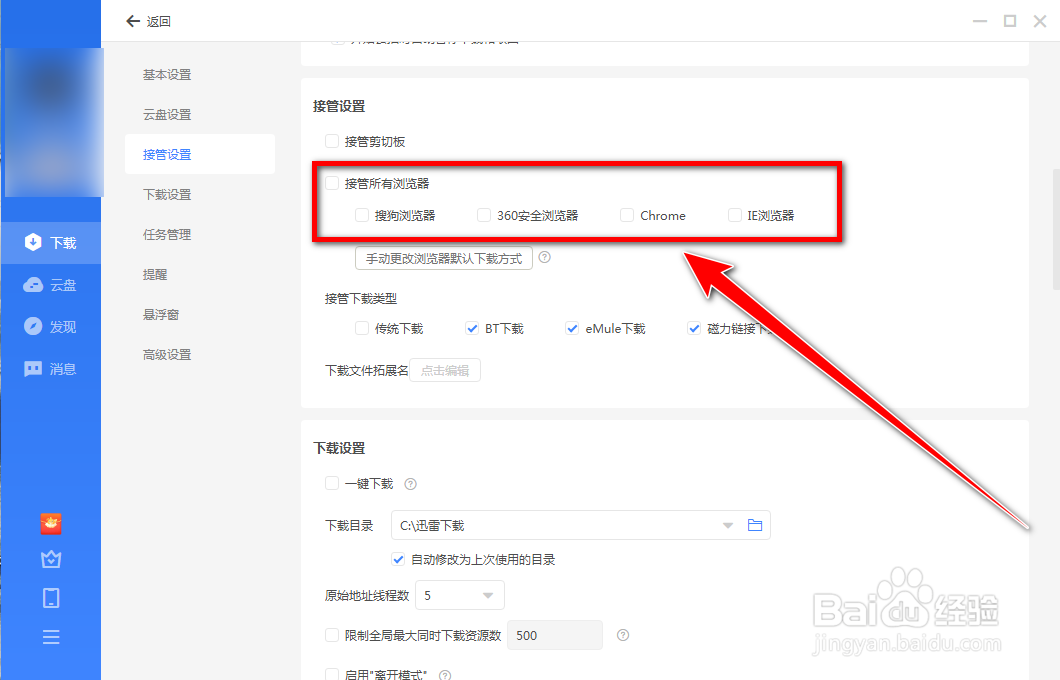Check IE浏览器 option
The height and width of the screenshot is (680, 1060).
click(734, 215)
